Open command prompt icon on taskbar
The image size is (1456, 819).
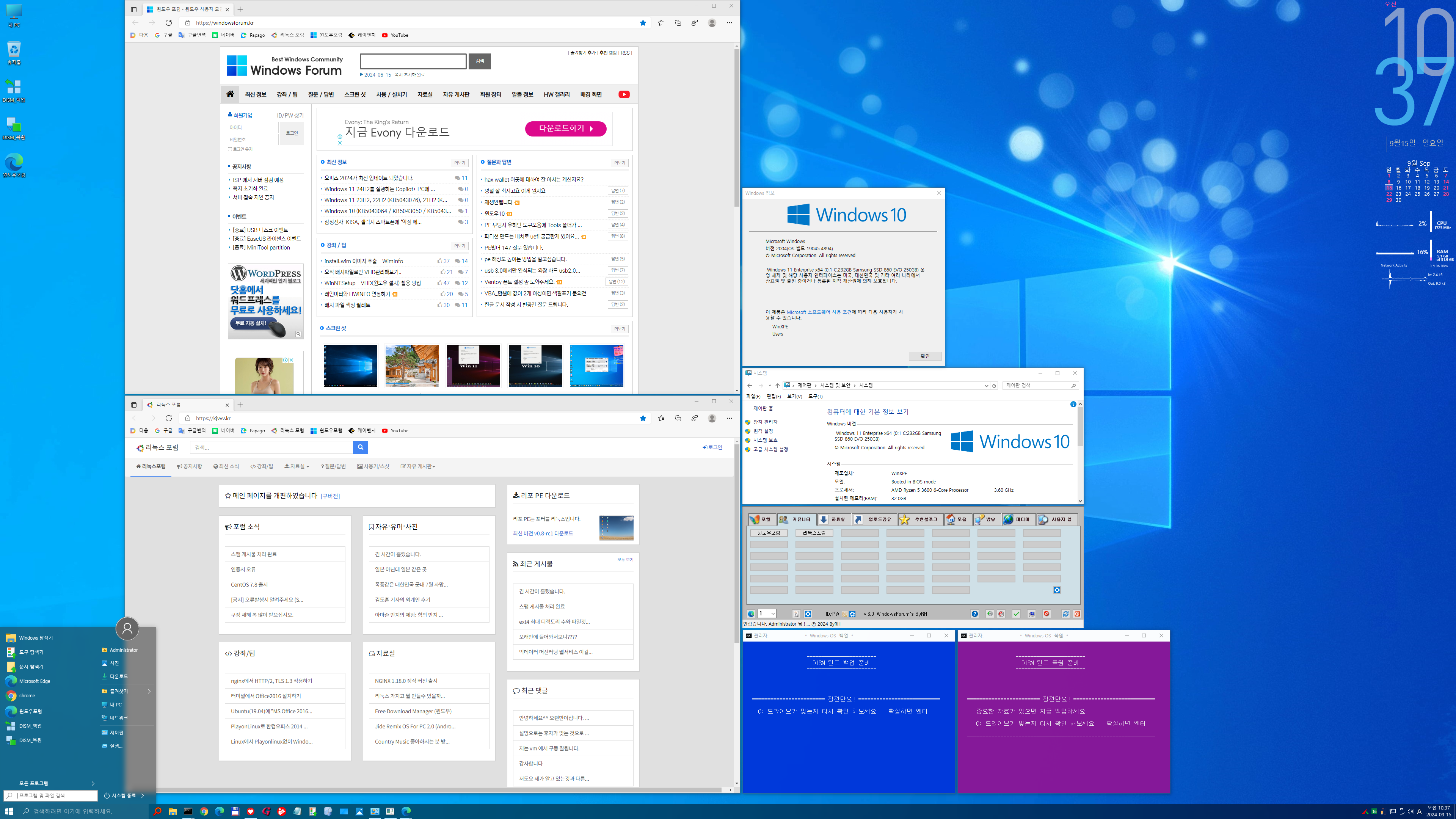[188, 811]
